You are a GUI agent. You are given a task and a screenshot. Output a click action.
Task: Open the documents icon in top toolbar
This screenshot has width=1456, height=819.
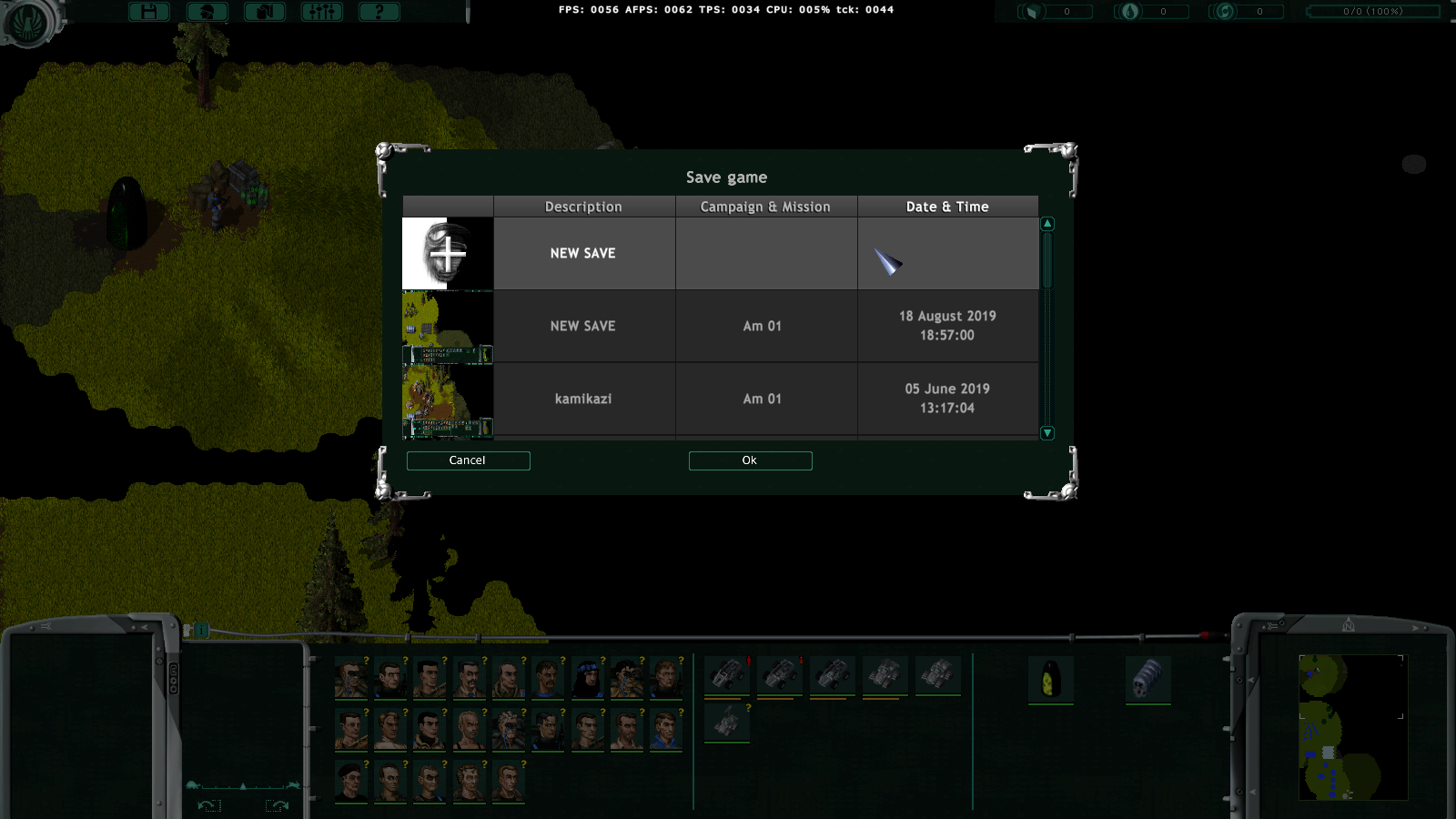(265, 12)
